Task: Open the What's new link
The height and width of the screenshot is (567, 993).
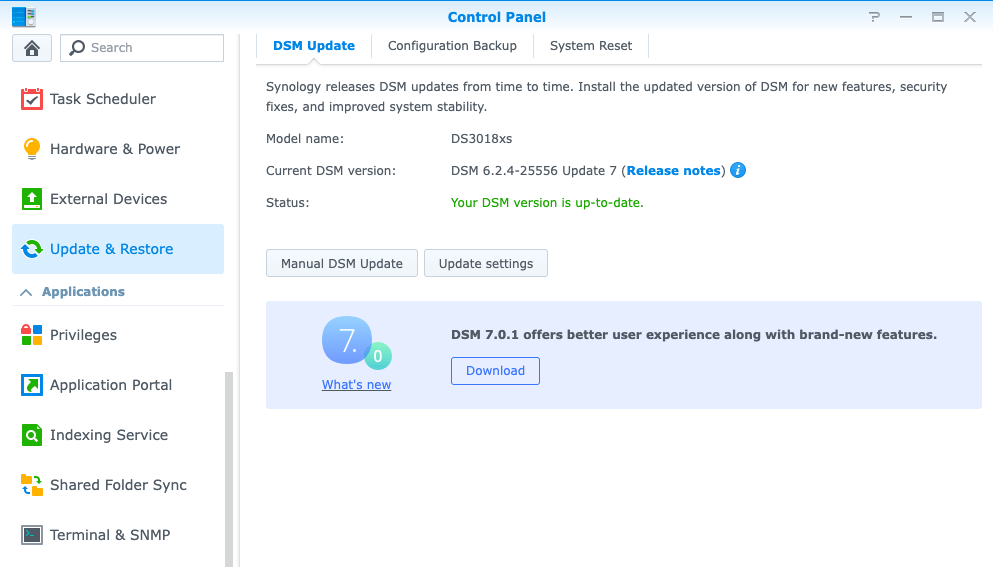Action: point(357,385)
